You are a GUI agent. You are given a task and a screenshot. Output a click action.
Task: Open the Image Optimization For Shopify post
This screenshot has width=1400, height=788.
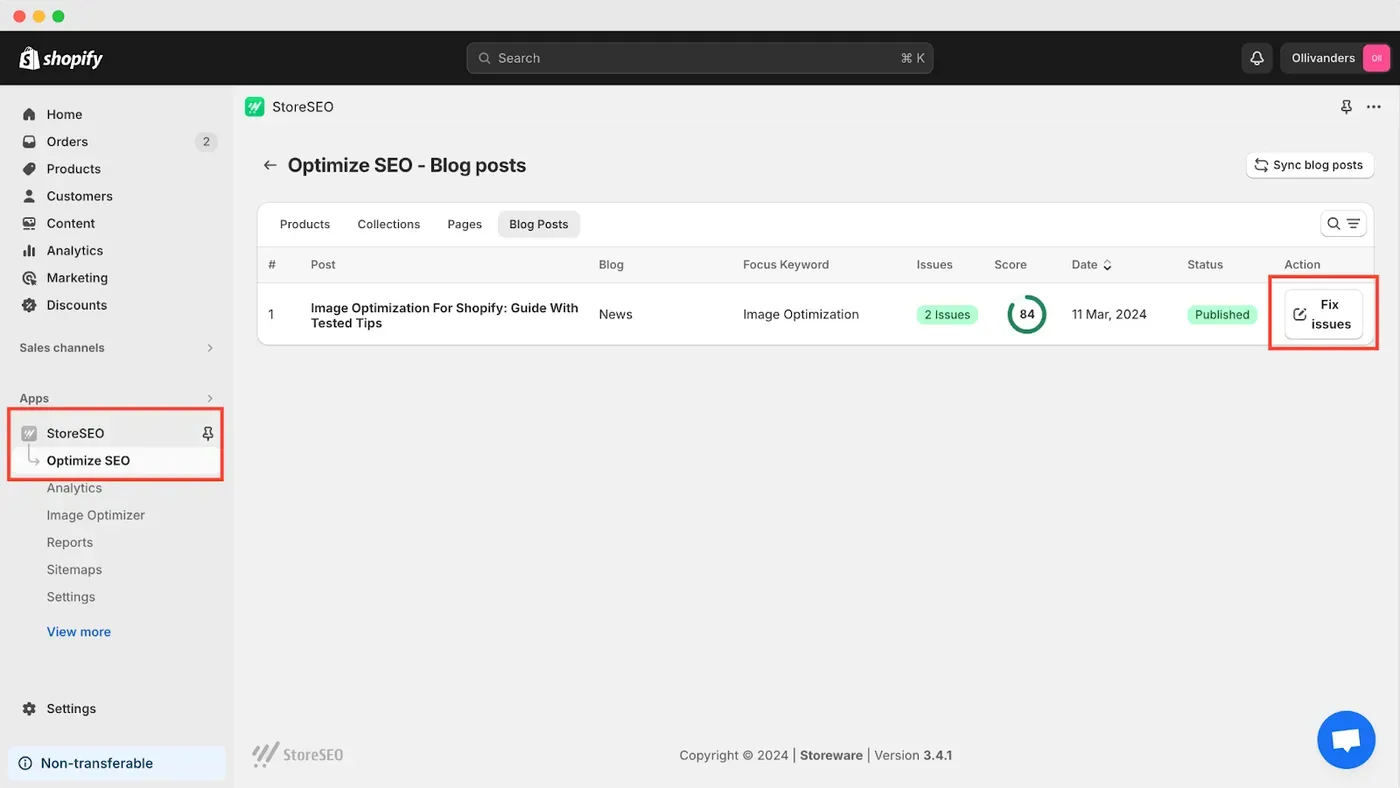point(444,315)
